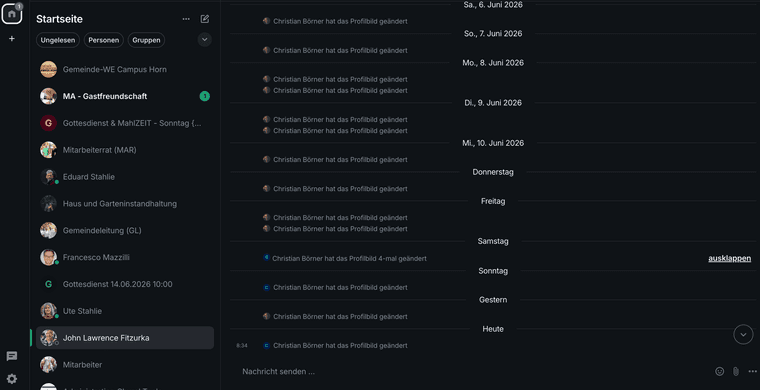Viewport: 760px width, 390px height.
Task: Click Gemeinde-WE Campus Horn avatar
Action: click(x=48, y=69)
